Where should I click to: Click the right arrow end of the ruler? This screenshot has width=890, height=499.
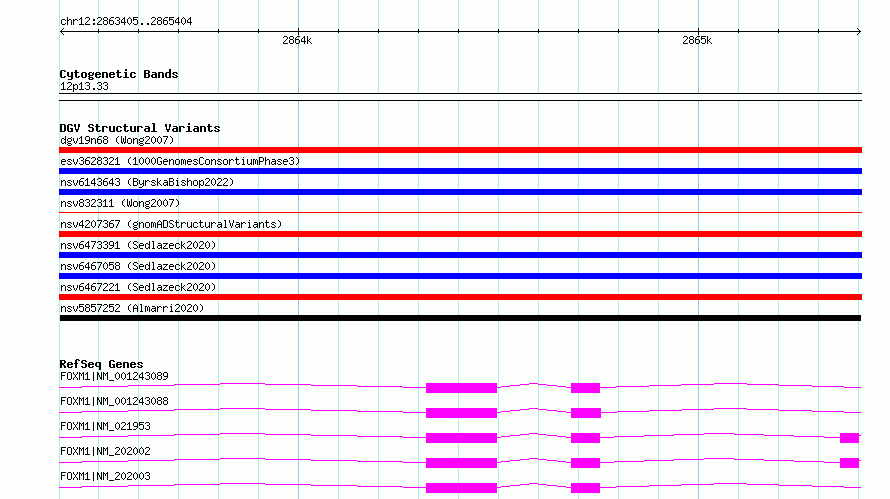pyautogui.click(x=859, y=31)
